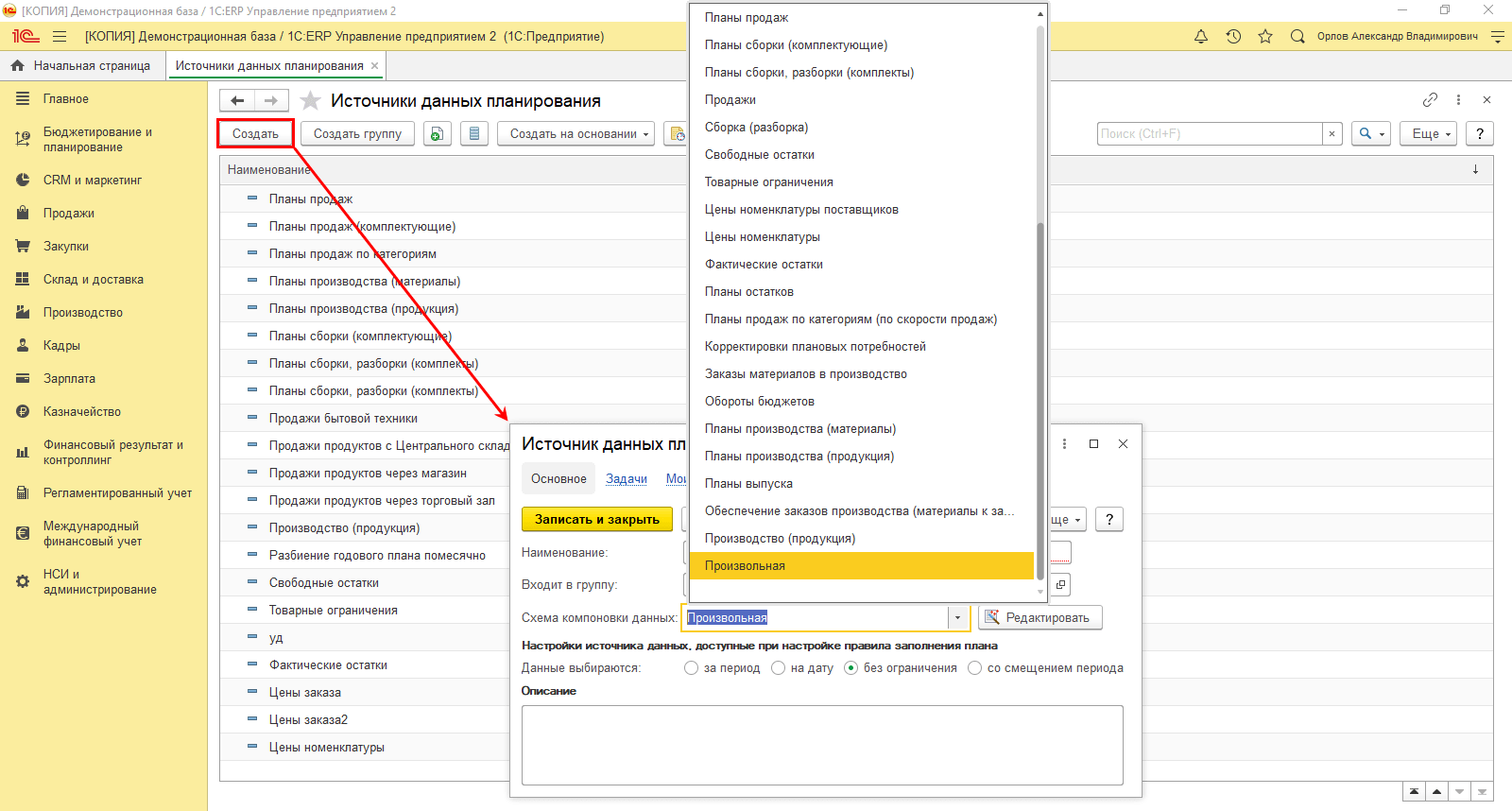Open the dialog's three-dot menu
Viewport: 1512px width, 811px height.
(x=1064, y=443)
